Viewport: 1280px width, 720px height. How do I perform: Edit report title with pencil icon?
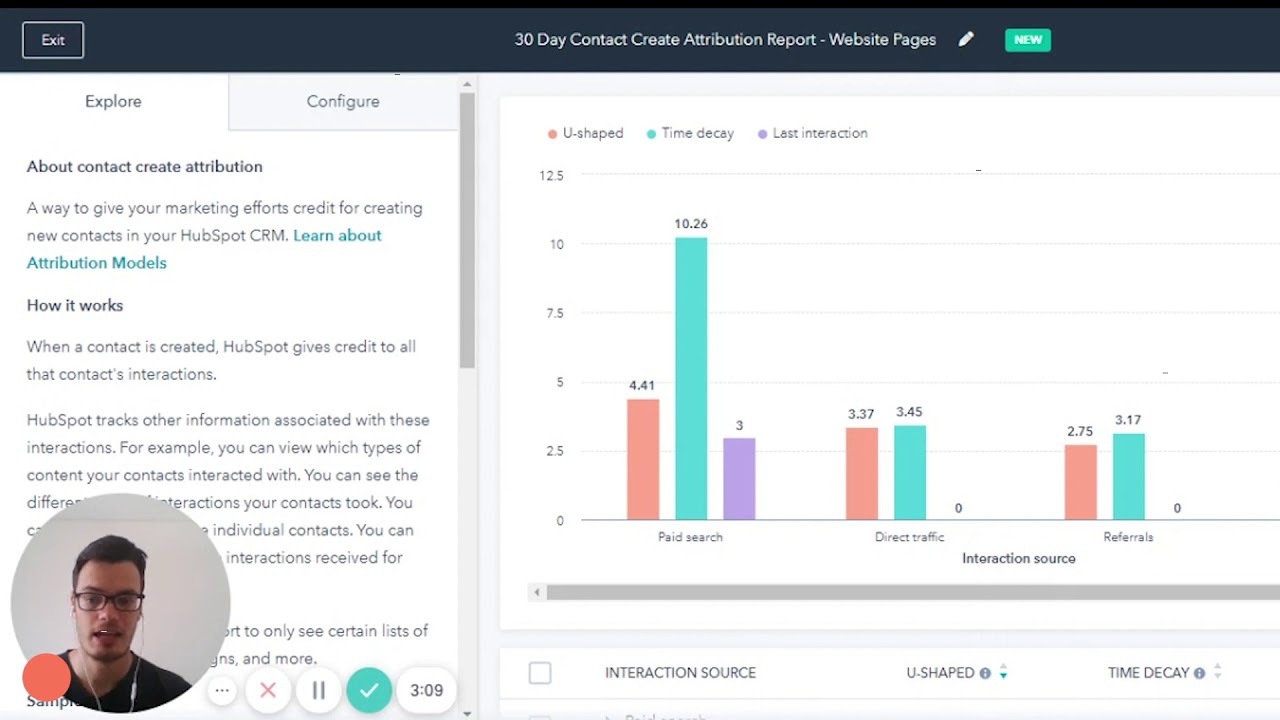[x=966, y=40]
